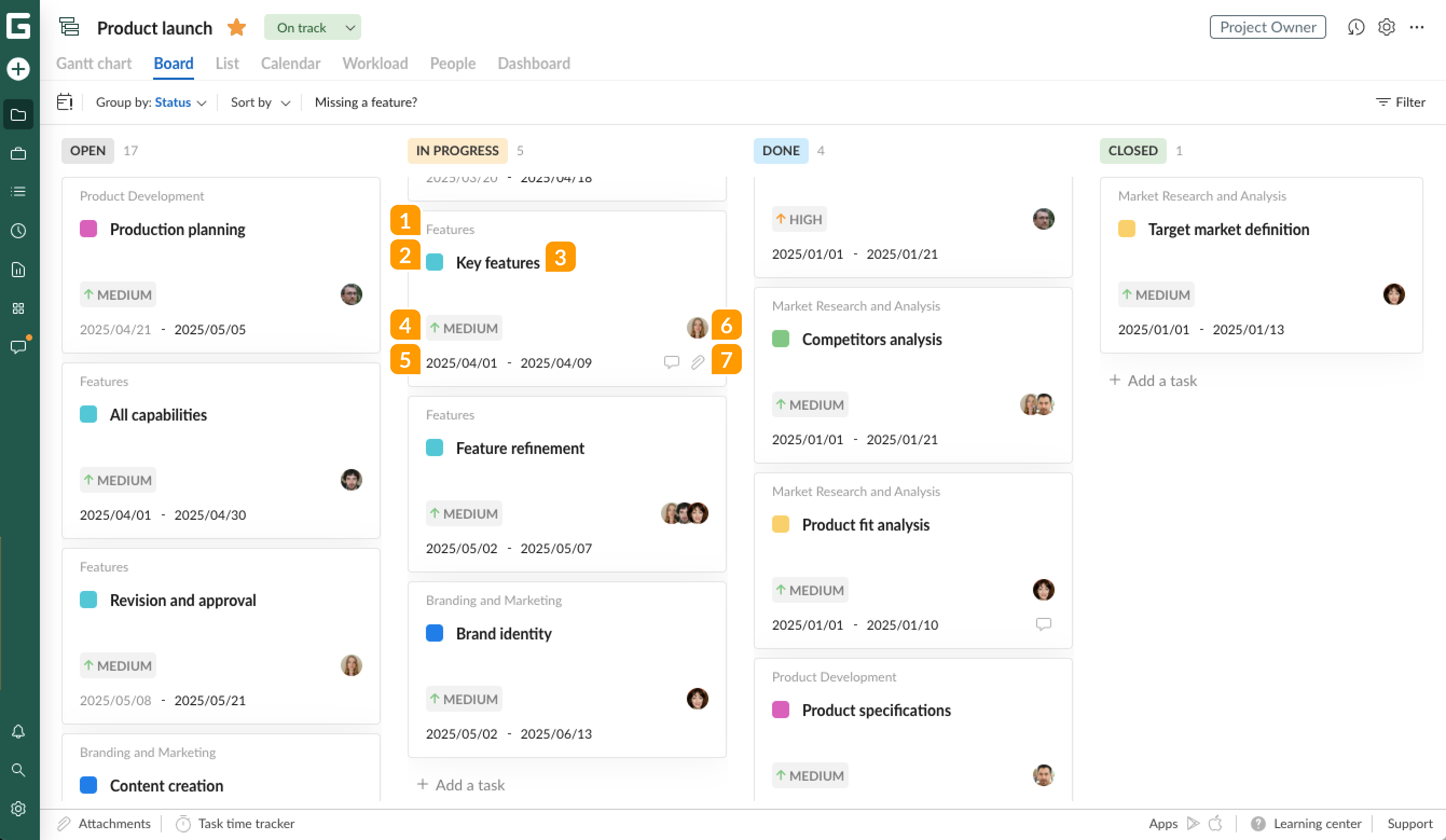Switch to the Gantt chart tab

(93, 63)
